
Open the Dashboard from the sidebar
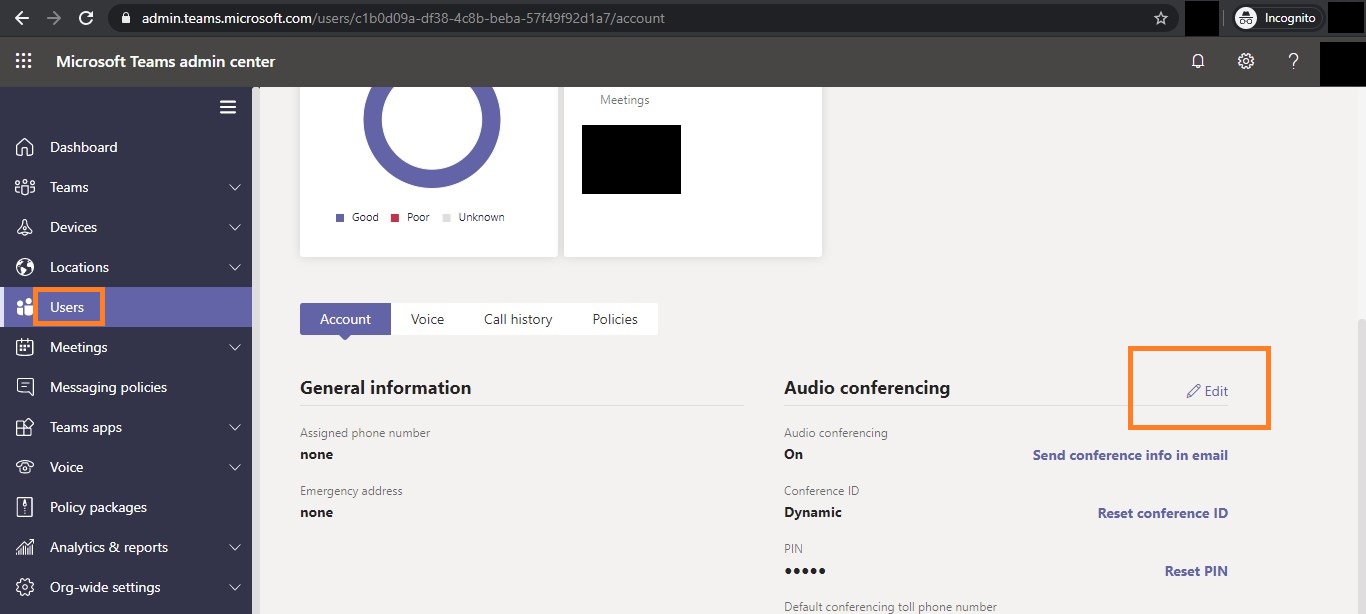24,147
